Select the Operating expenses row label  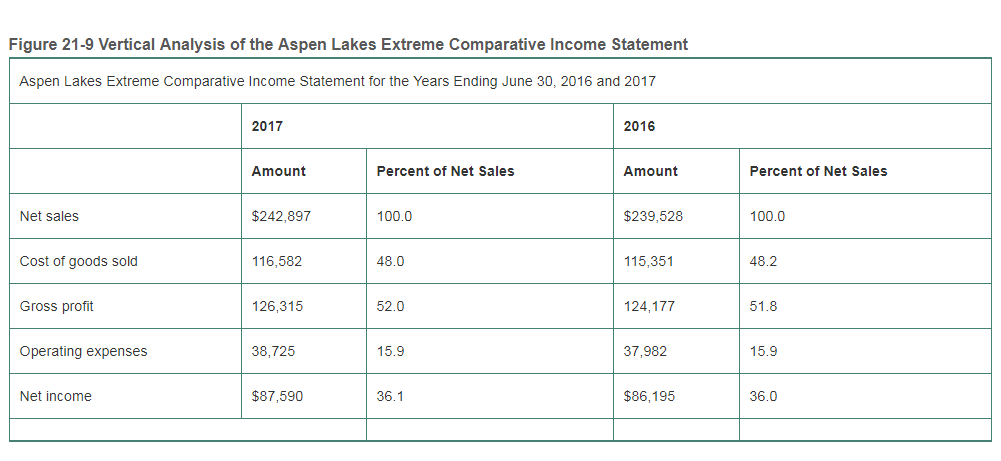tap(84, 351)
